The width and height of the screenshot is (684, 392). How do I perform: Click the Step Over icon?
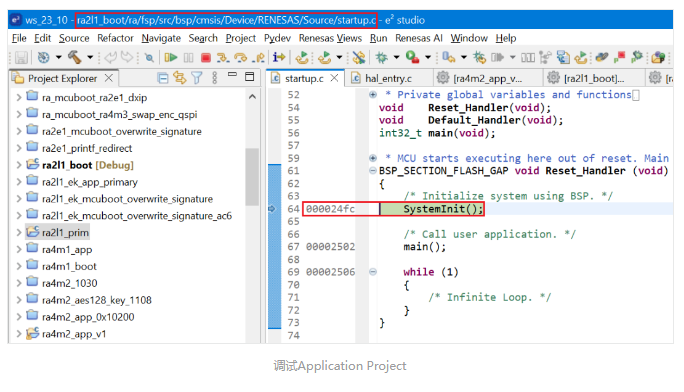coord(240,57)
